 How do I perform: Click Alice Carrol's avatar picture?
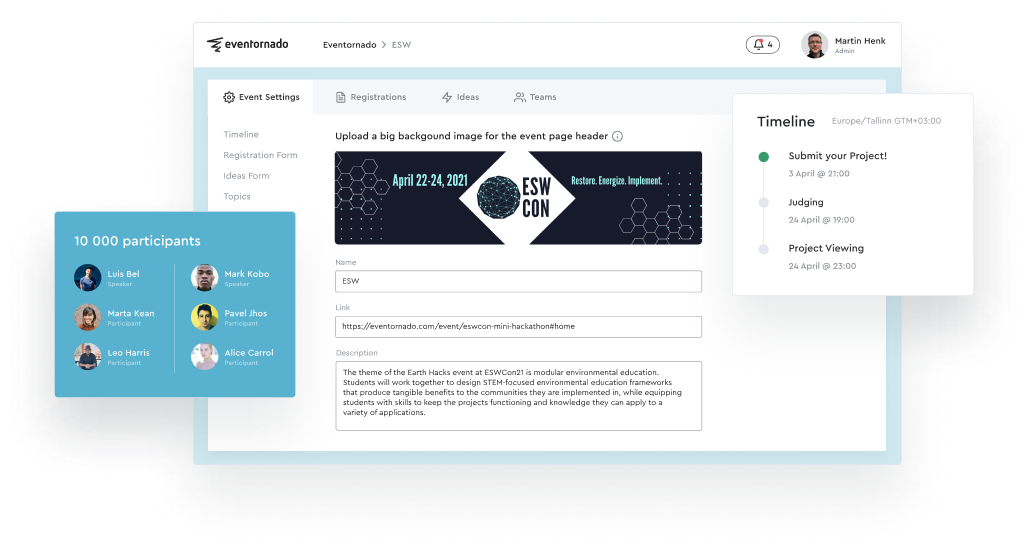[204, 356]
